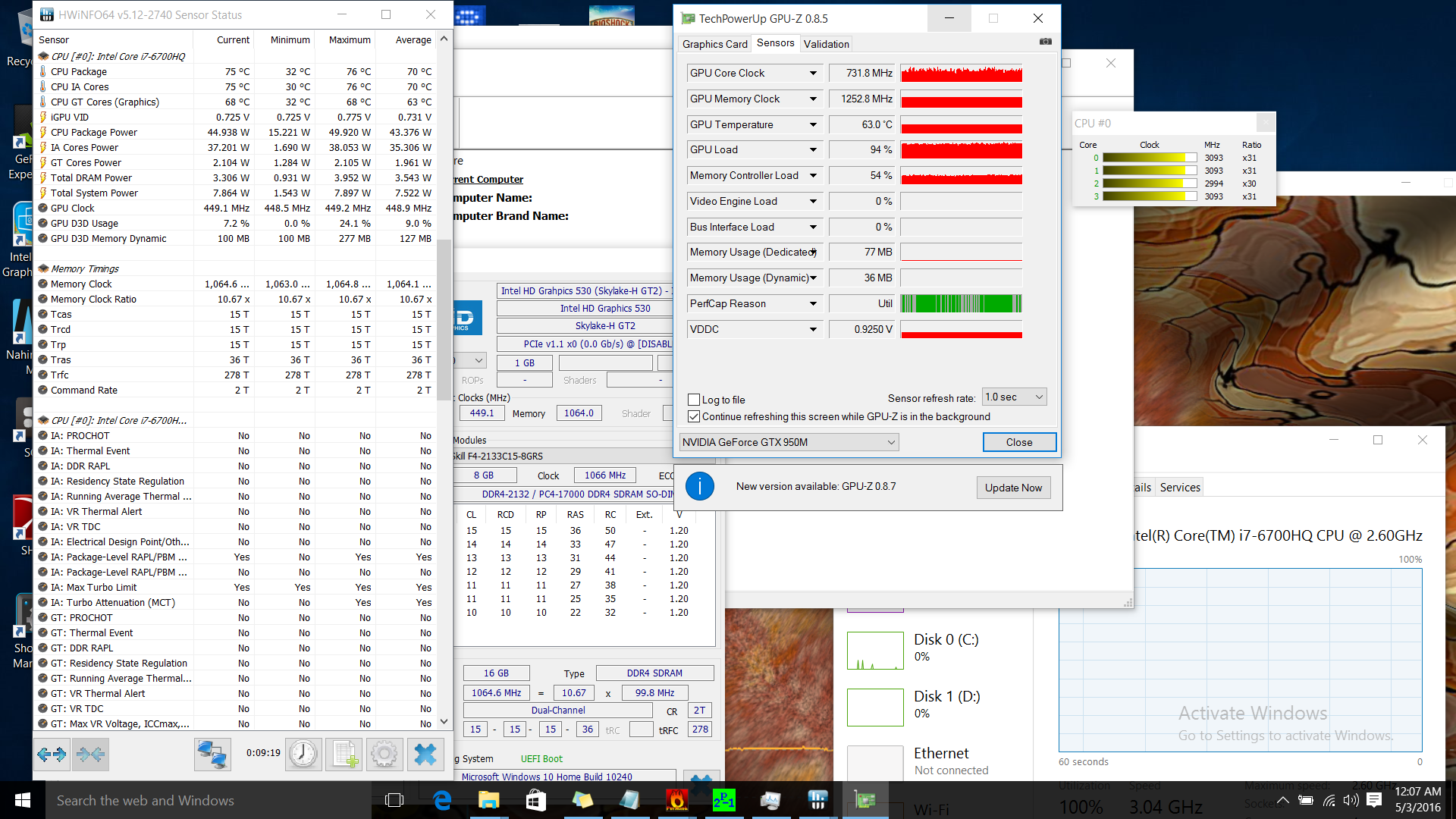Open Windows Store from taskbar
The height and width of the screenshot is (819, 1456).
click(536, 800)
